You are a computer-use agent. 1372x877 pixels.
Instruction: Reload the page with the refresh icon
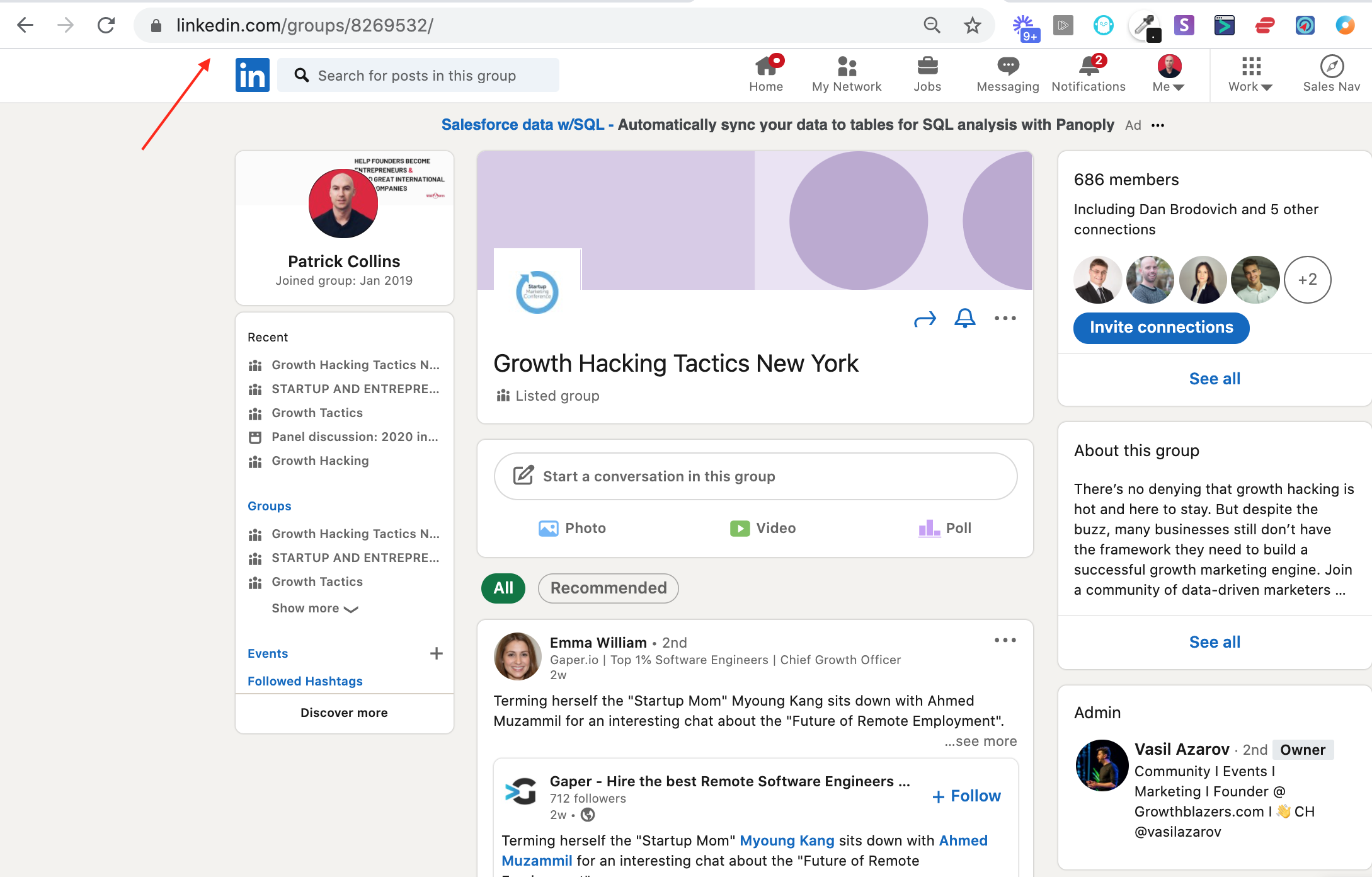106,25
